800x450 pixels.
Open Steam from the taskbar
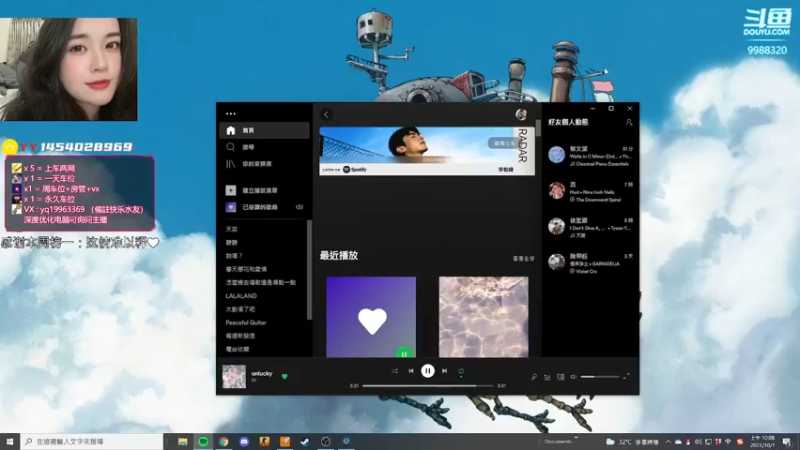pyautogui.click(x=305, y=441)
